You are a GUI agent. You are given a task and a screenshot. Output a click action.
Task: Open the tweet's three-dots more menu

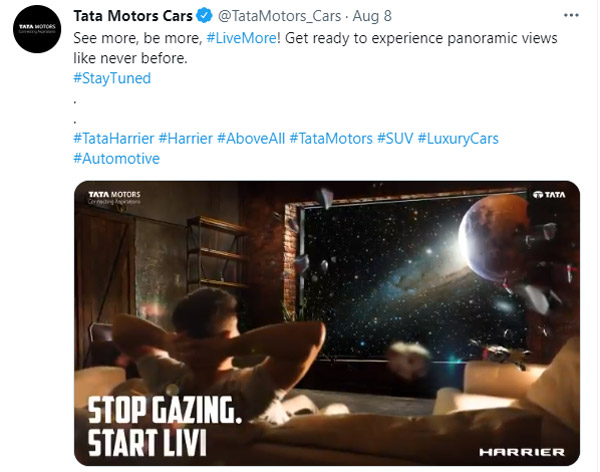[x=571, y=15]
